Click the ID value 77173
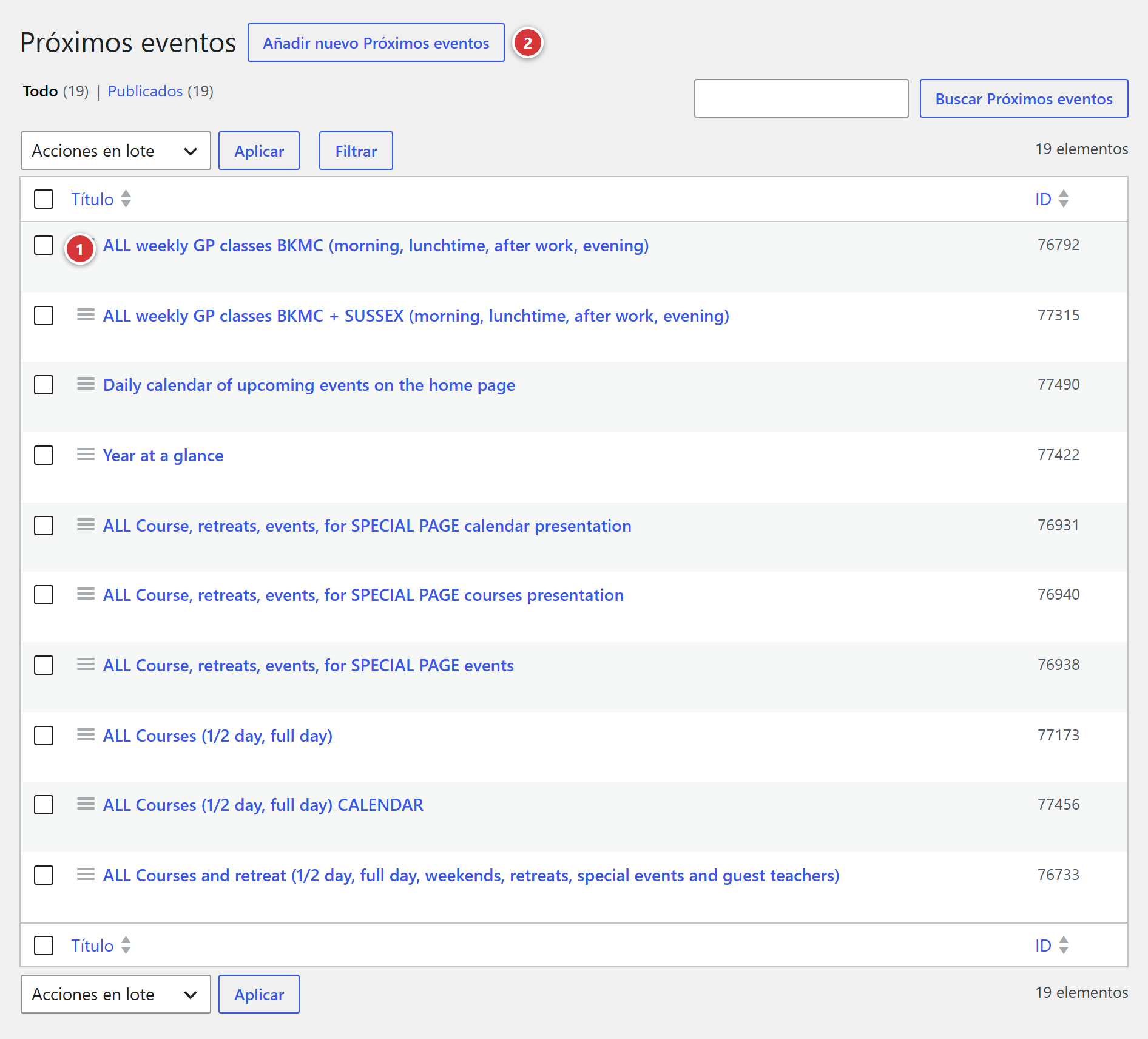 pos(1058,735)
